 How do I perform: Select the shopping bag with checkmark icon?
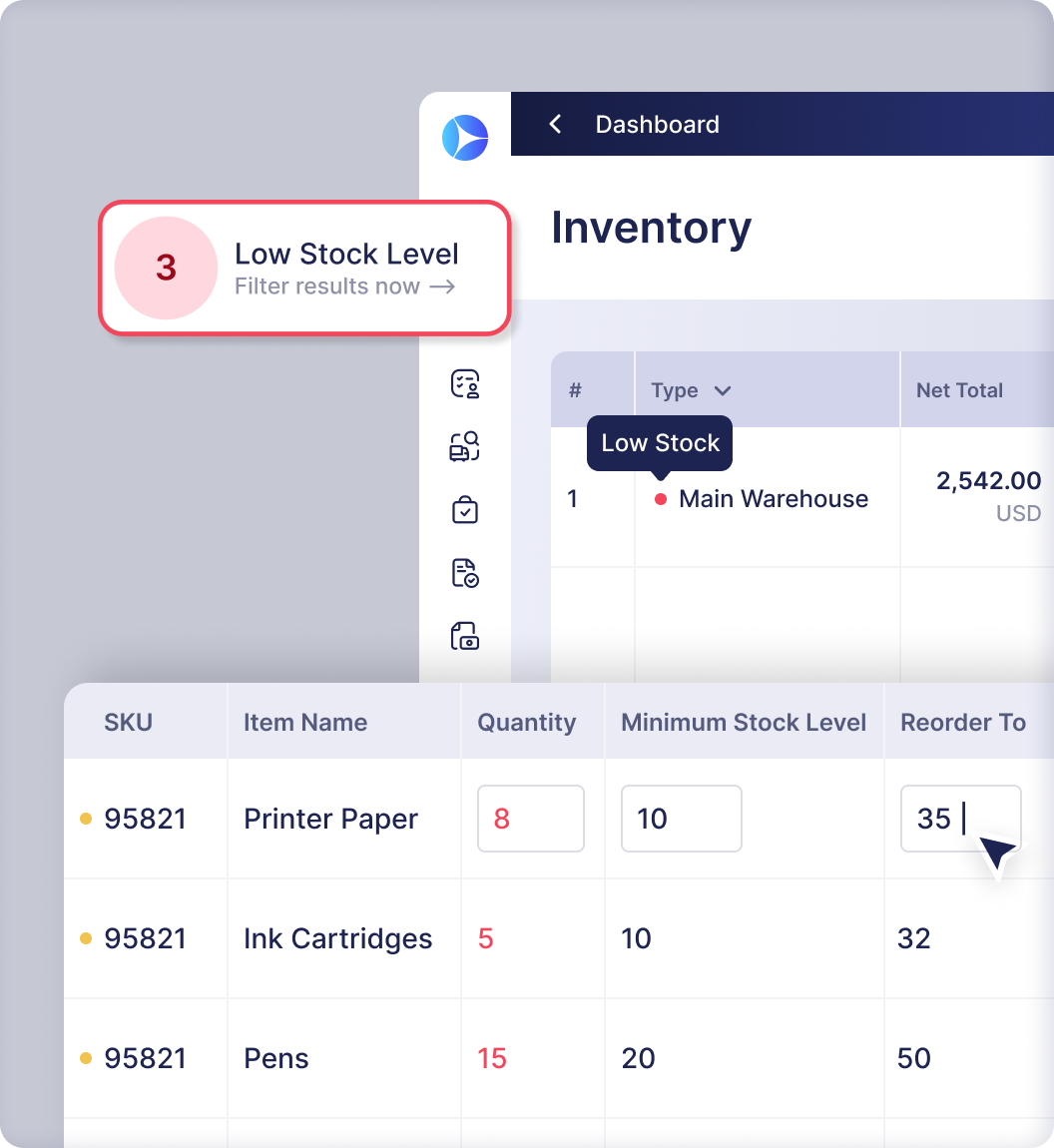click(464, 509)
